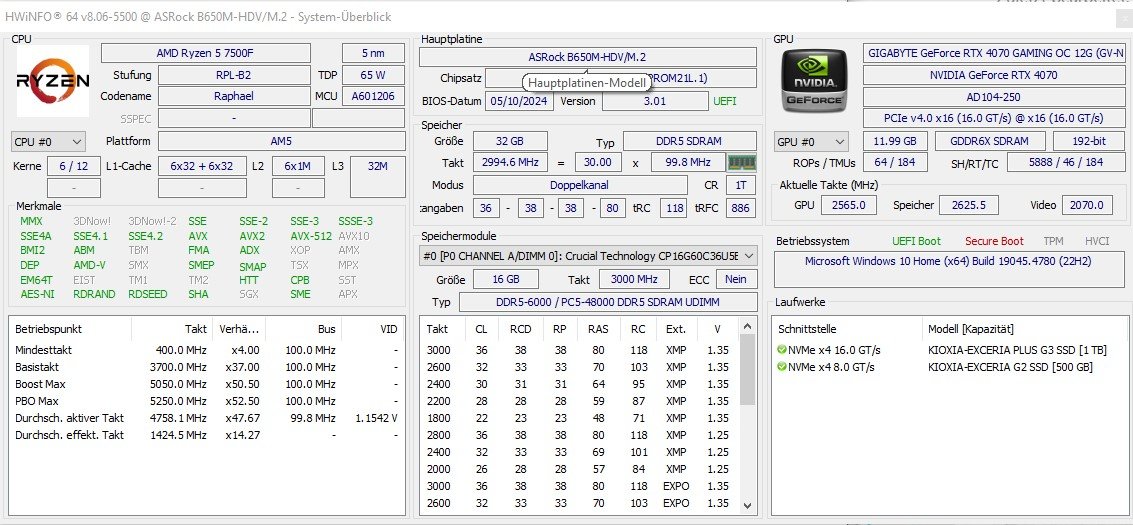The width and height of the screenshot is (1133, 525).
Task: Click the green check beside NVMe x4 16.0 GT/s
Action: click(782, 350)
